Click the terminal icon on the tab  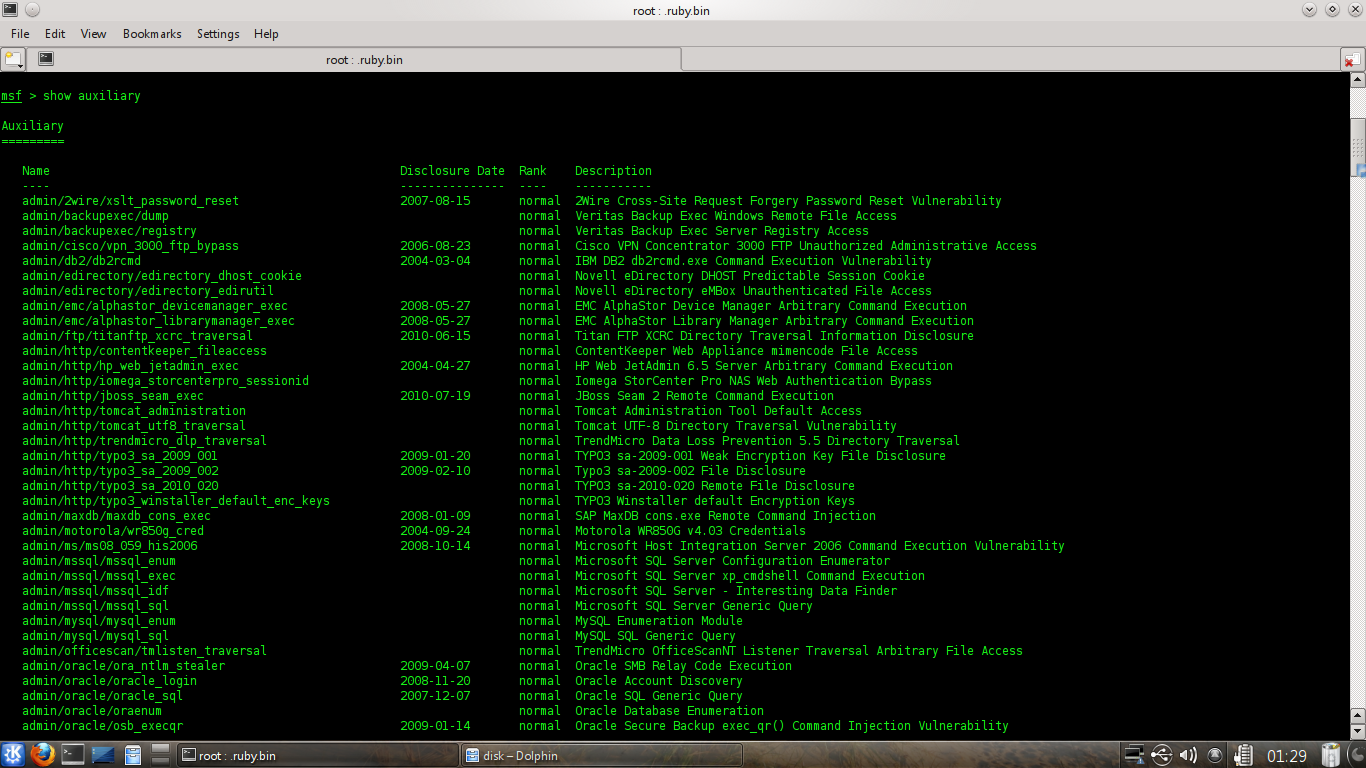coord(46,59)
